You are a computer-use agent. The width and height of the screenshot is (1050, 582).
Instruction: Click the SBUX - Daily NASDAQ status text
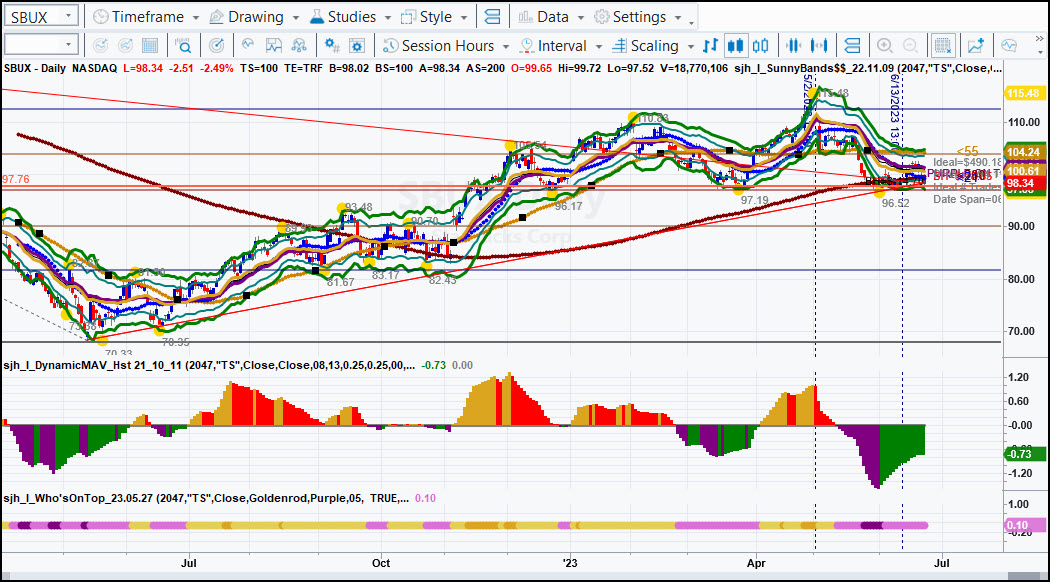(60, 68)
